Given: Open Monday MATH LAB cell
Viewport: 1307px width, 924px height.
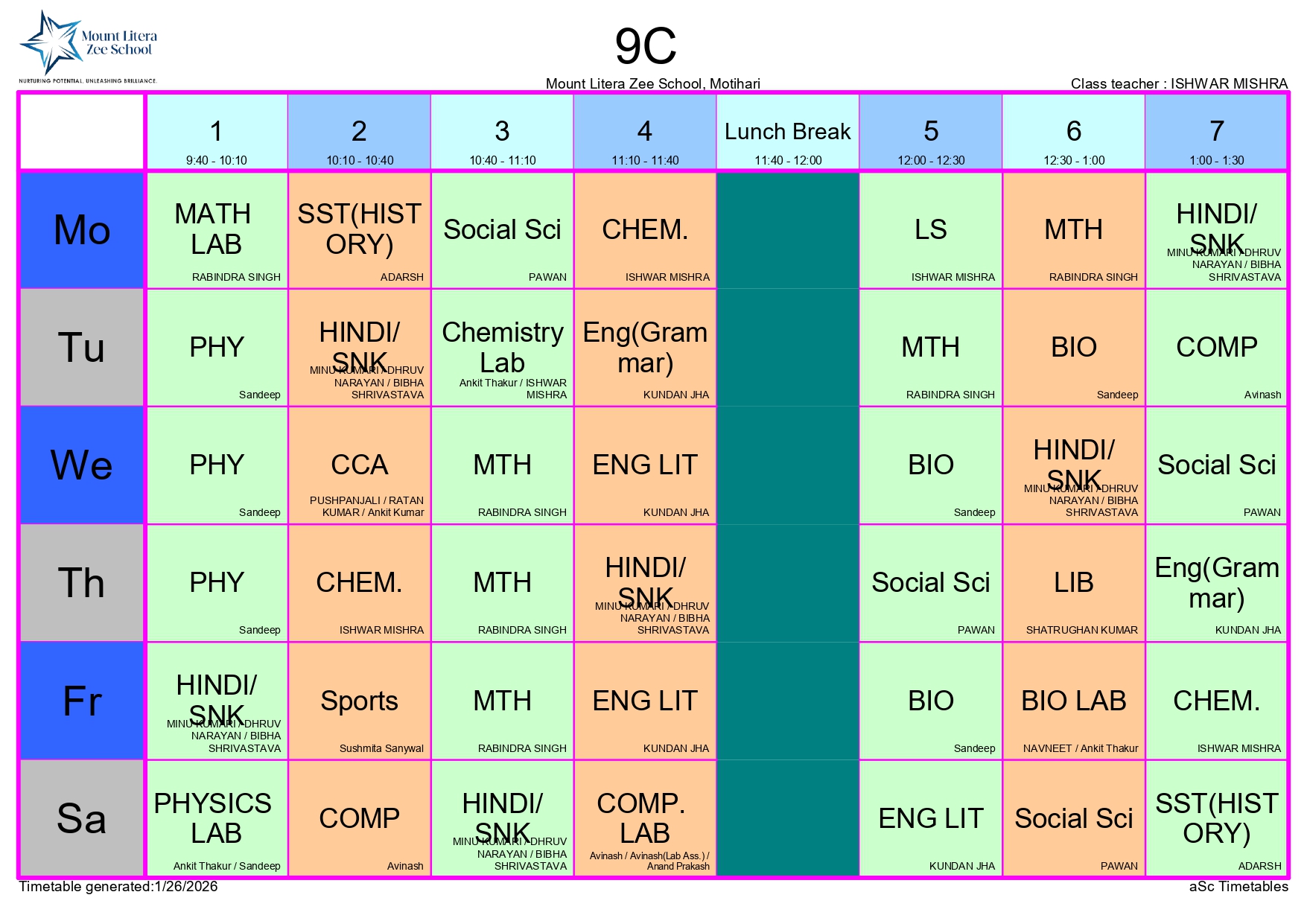Looking at the screenshot, I should [217, 230].
